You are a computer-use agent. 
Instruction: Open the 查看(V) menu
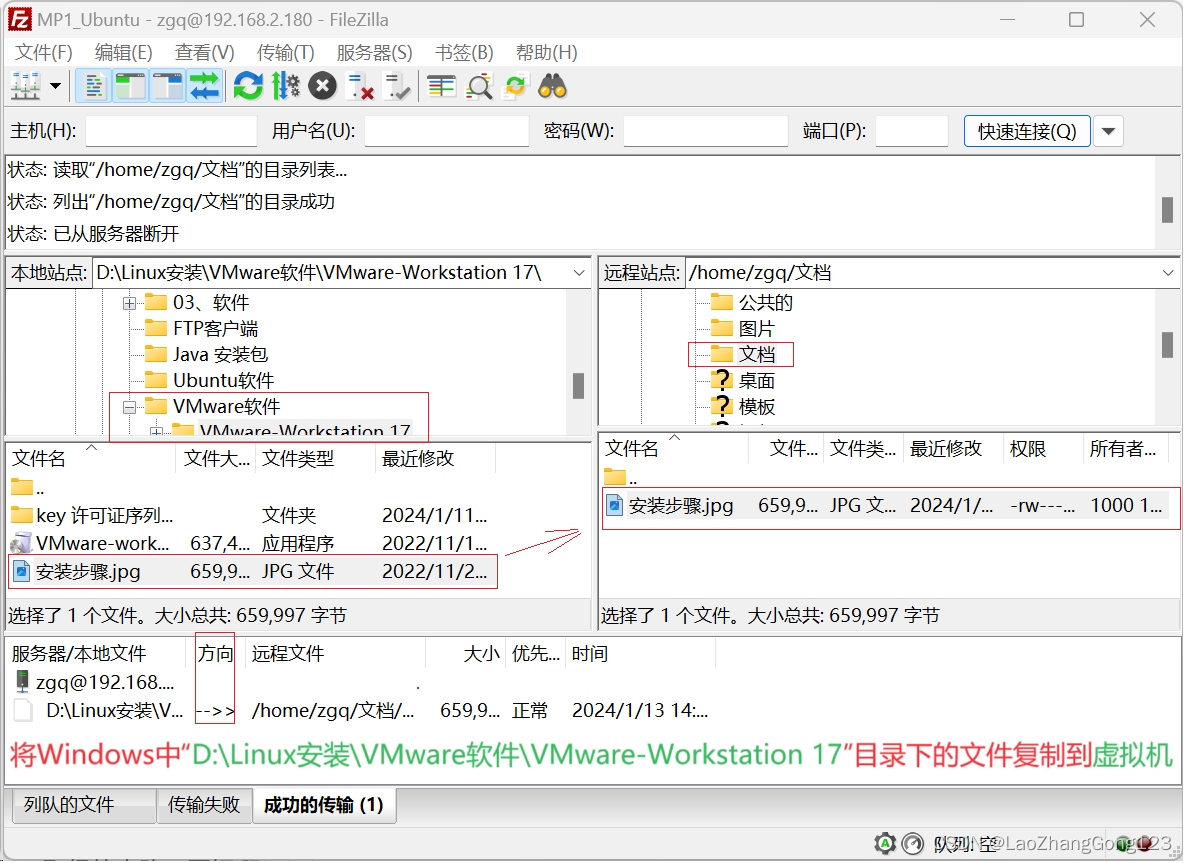(204, 52)
